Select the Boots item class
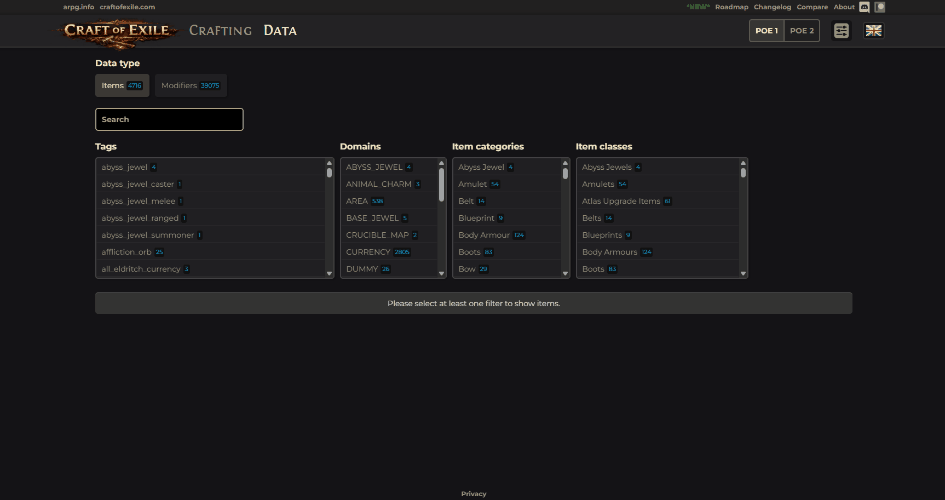 [x=658, y=269]
